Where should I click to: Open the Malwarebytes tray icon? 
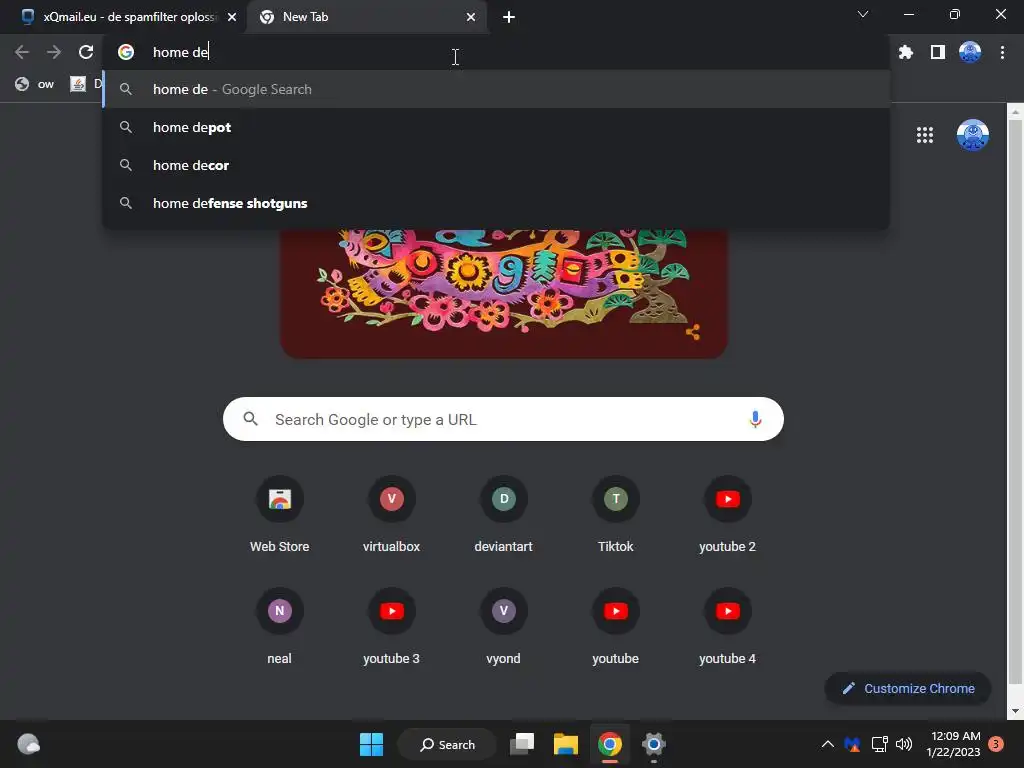(x=852, y=744)
